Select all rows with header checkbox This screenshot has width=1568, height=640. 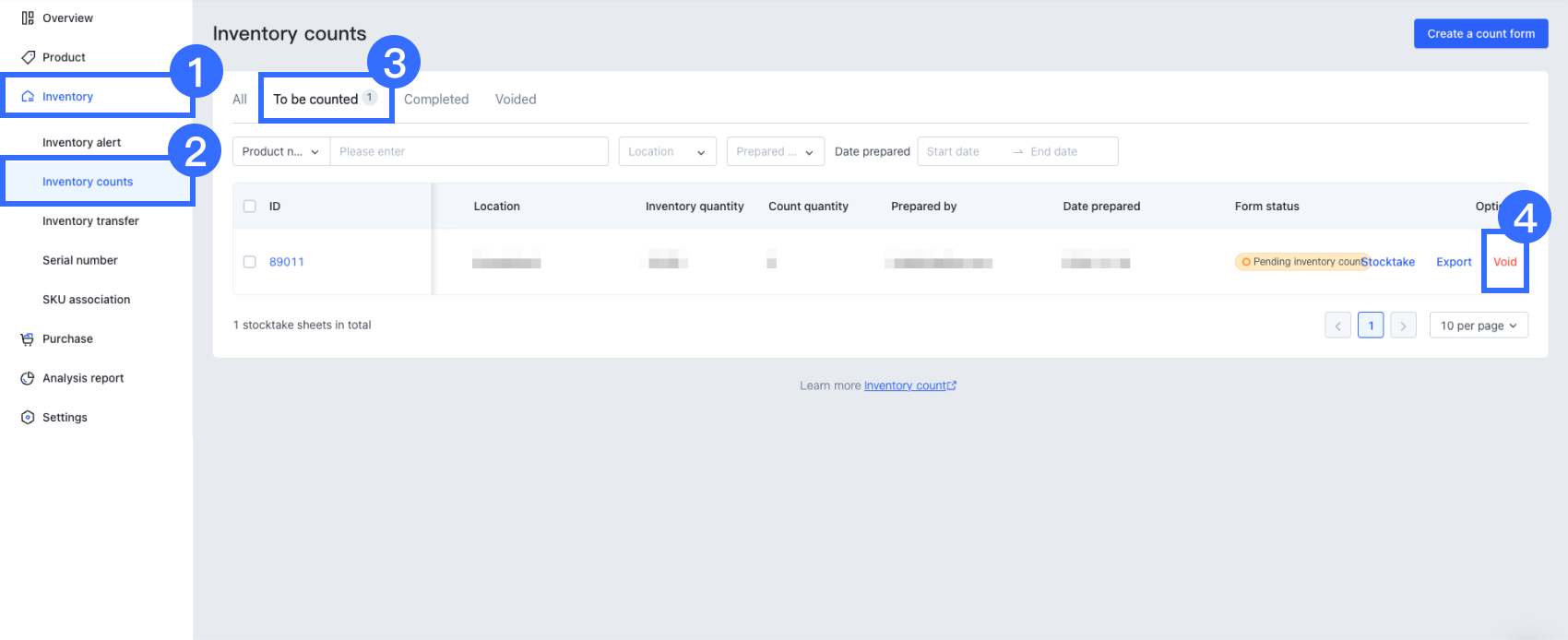tap(249, 207)
